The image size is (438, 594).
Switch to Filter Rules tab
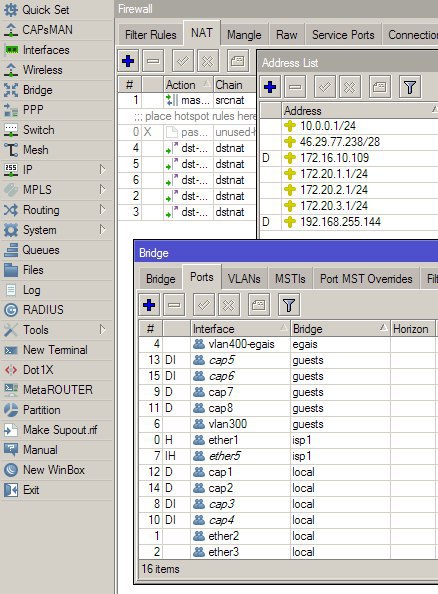(150, 35)
